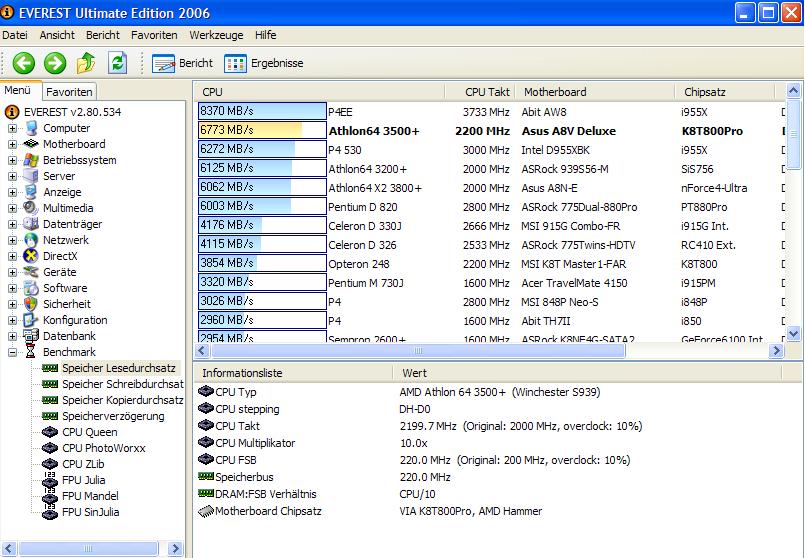Expand the Netzwerk tree node
Viewport: 805px width, 558px height.
(12, 240)
